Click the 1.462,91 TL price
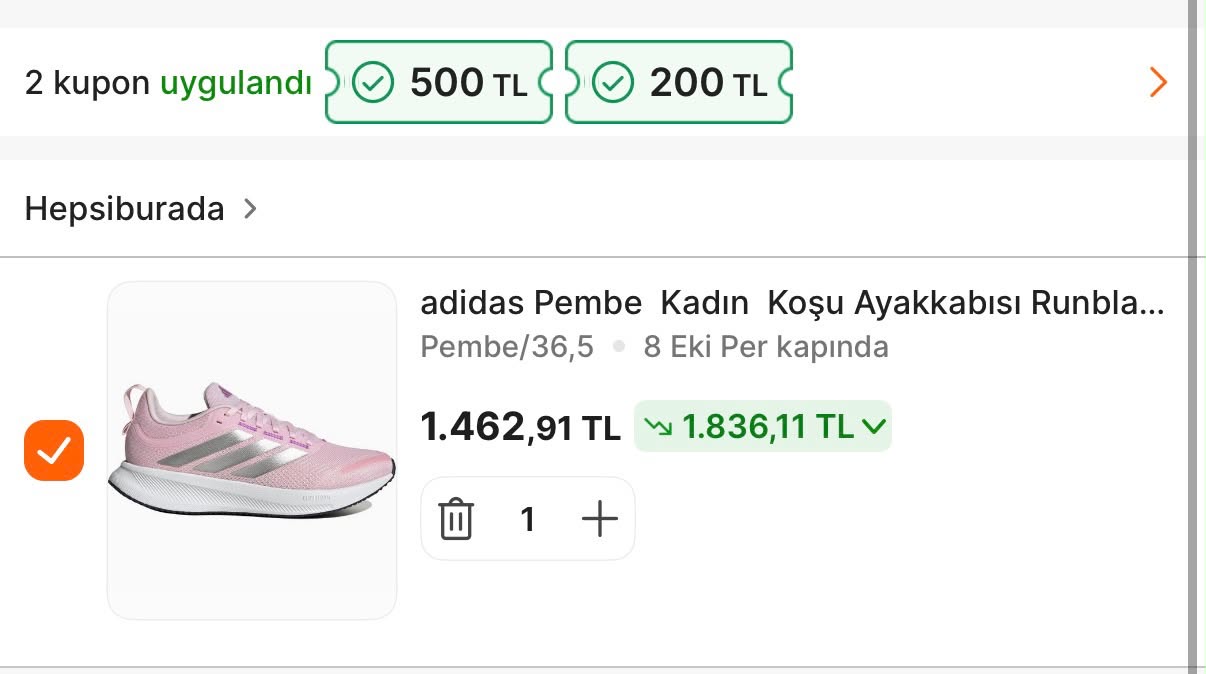Viewport: 1206px width, 674px height. pos(521,427)
